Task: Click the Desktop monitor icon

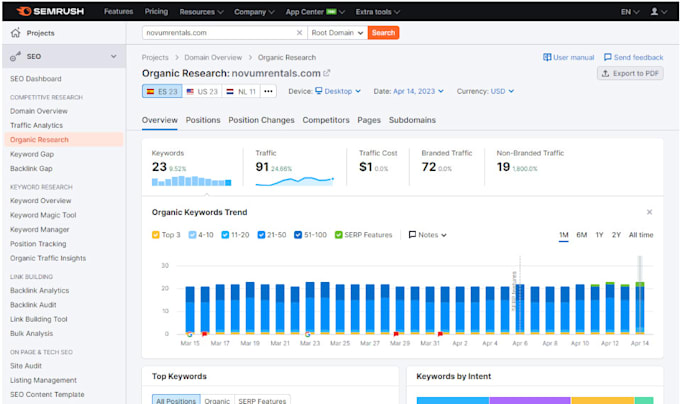Action: (x=319, y=91)
